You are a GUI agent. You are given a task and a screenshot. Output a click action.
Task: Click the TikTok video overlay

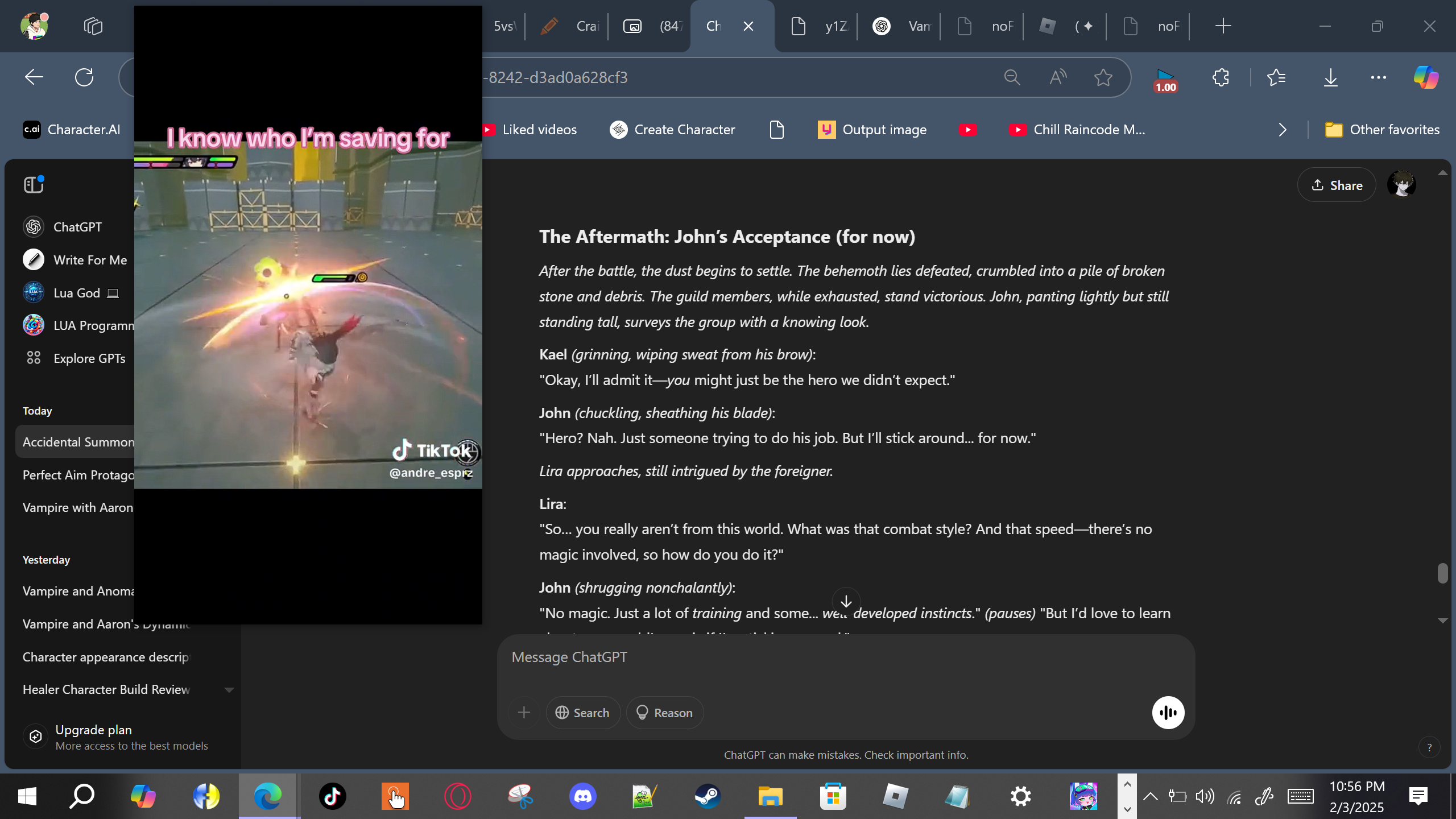pos(308,315)
